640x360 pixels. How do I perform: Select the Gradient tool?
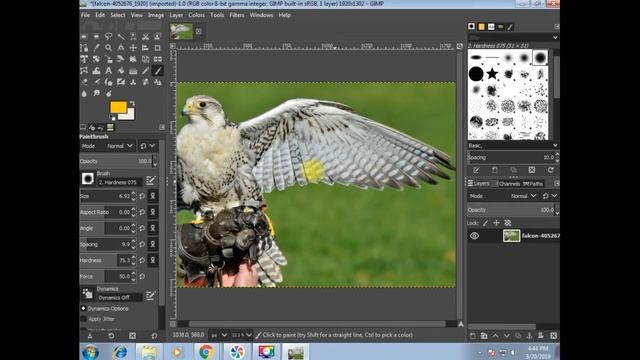pos(133,71)
